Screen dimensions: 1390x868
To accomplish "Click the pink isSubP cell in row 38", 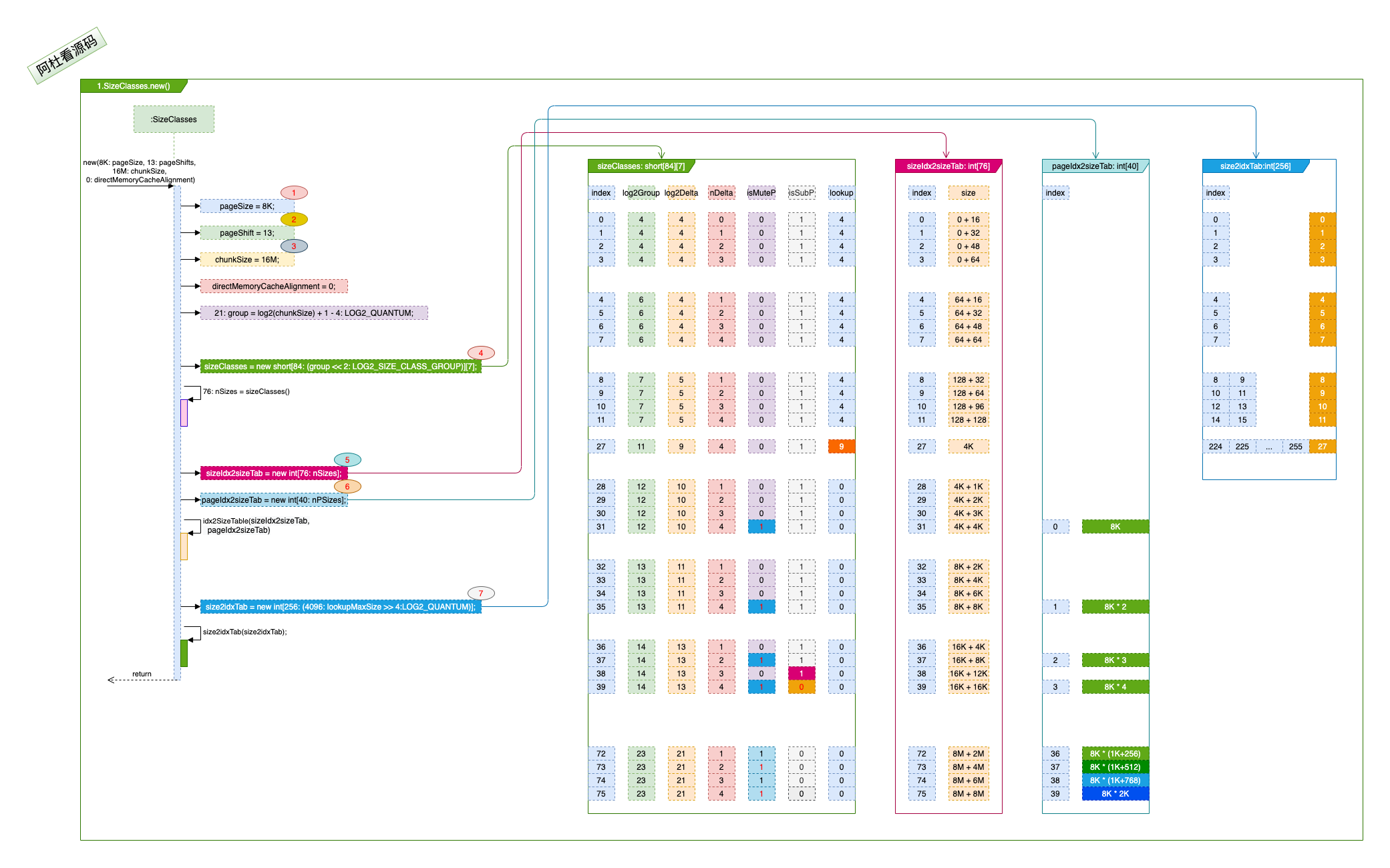I will (802, 674).
